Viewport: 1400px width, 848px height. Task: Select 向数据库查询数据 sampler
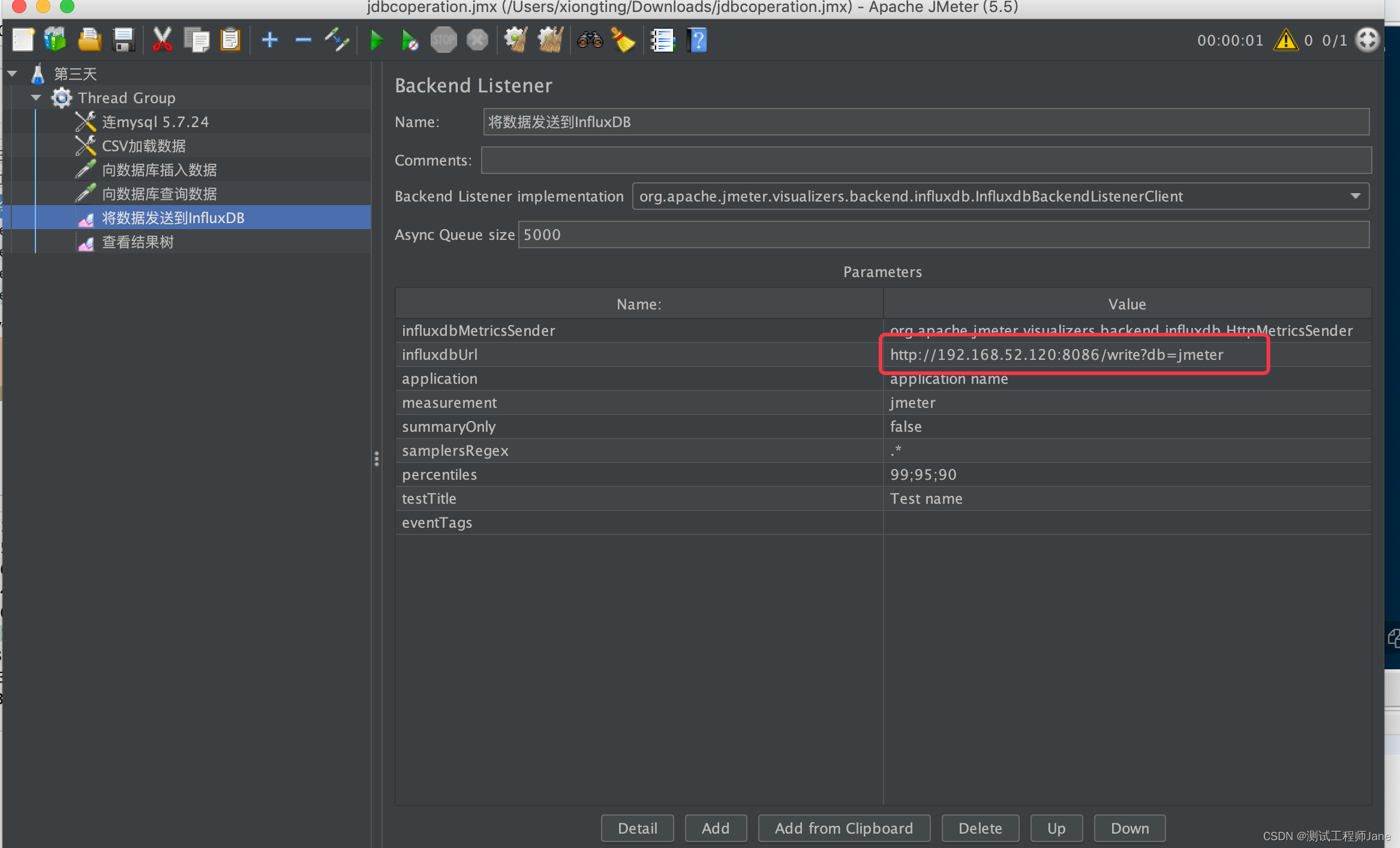[x=160, y=194]
